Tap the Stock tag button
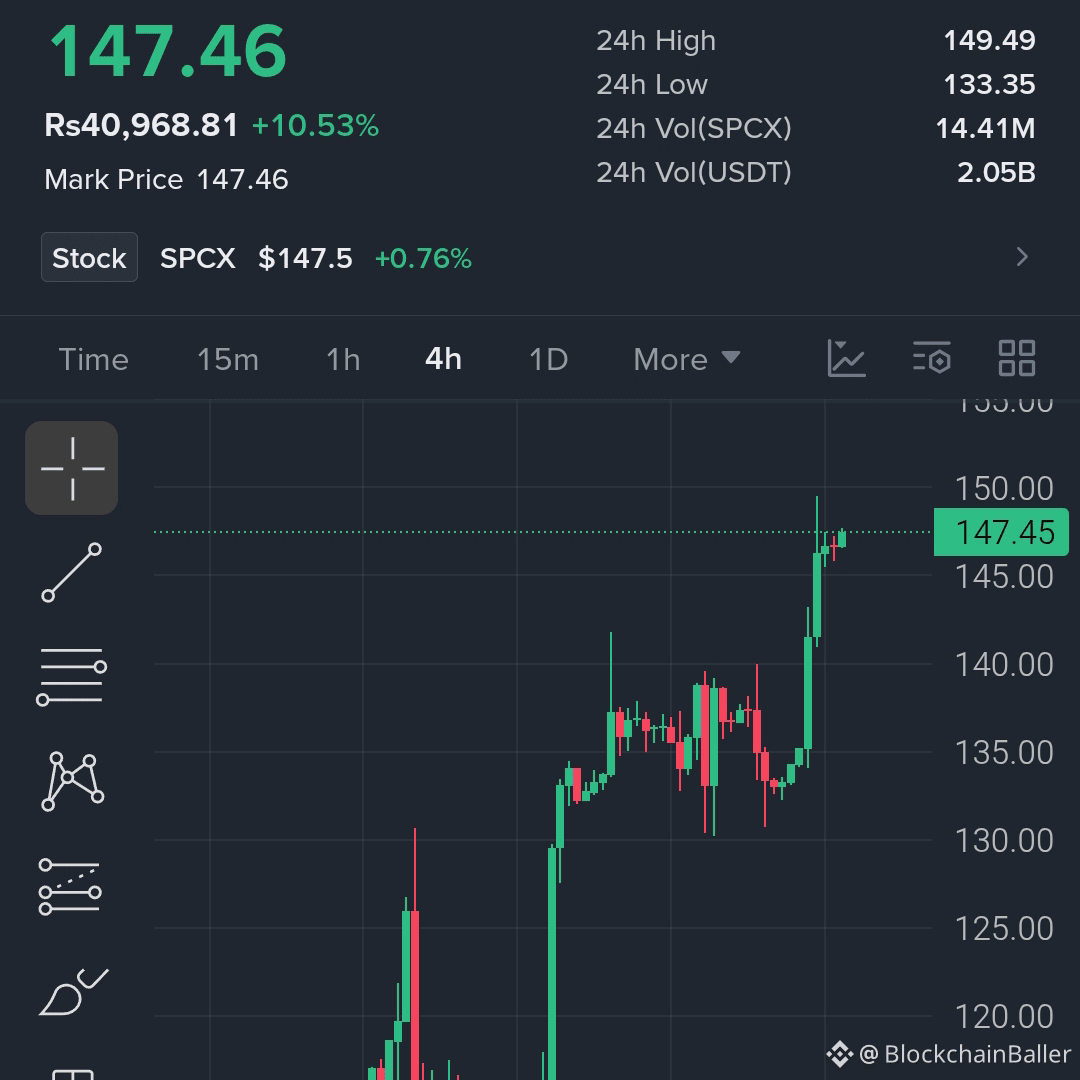Screen dimensions: 1080x1080 [90, 258]
